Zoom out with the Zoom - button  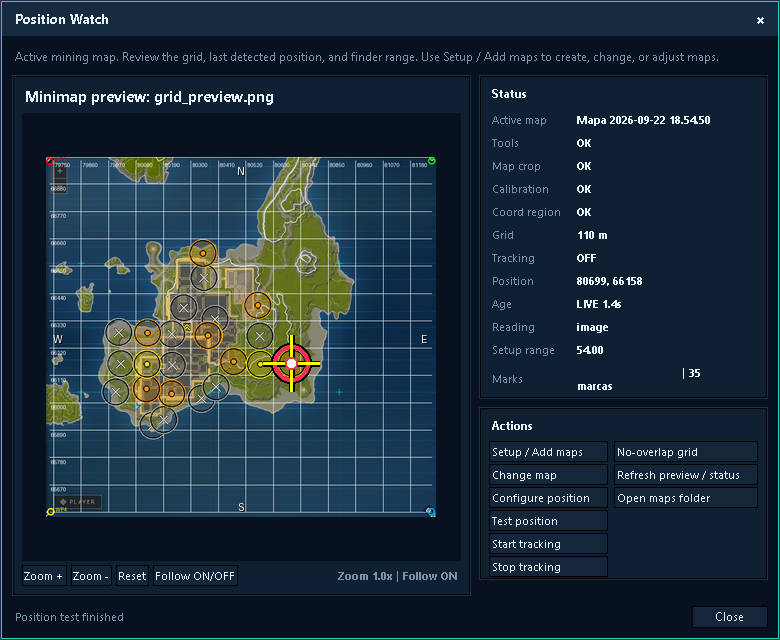pos(91,576)
